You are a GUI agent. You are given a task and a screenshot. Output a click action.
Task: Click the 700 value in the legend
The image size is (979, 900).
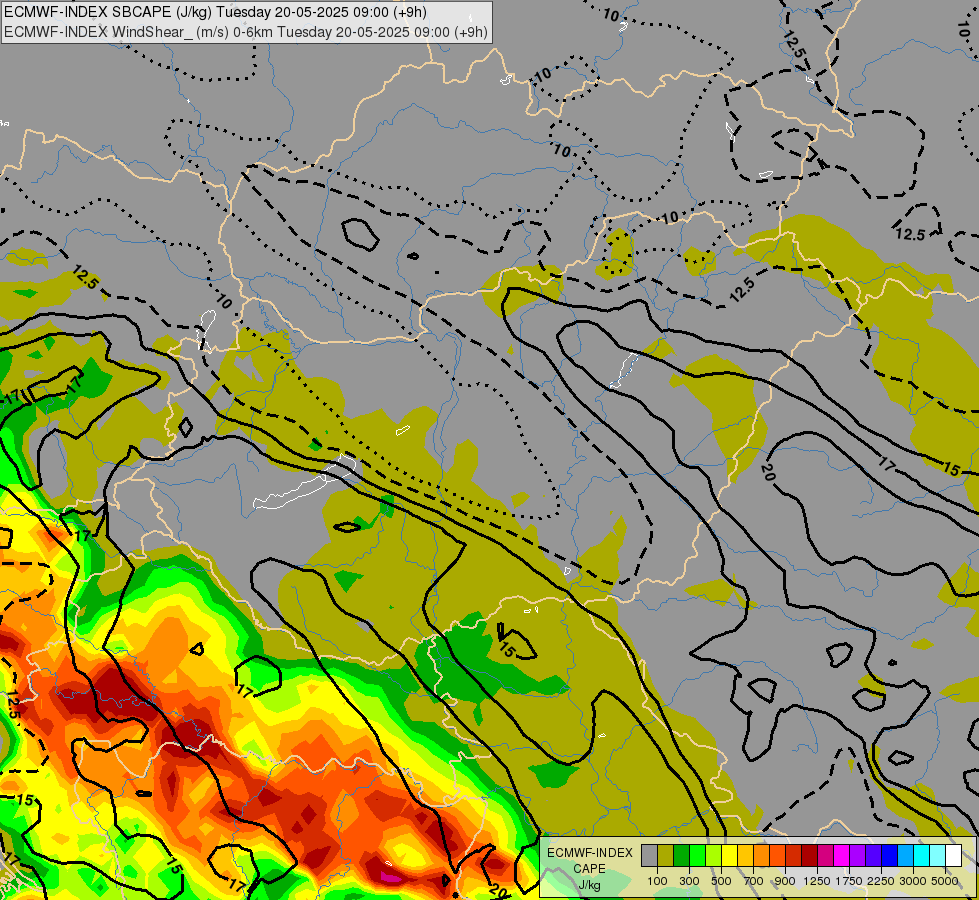(x=754, y=881)
